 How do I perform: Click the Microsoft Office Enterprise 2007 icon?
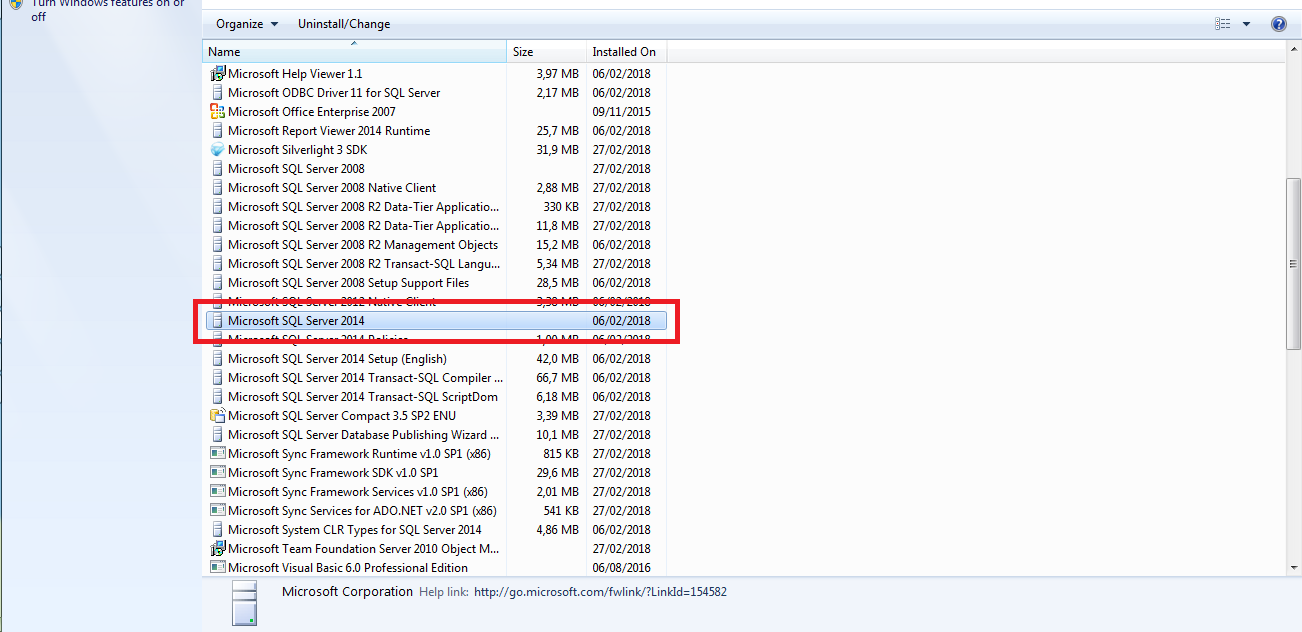coord(217,111)
